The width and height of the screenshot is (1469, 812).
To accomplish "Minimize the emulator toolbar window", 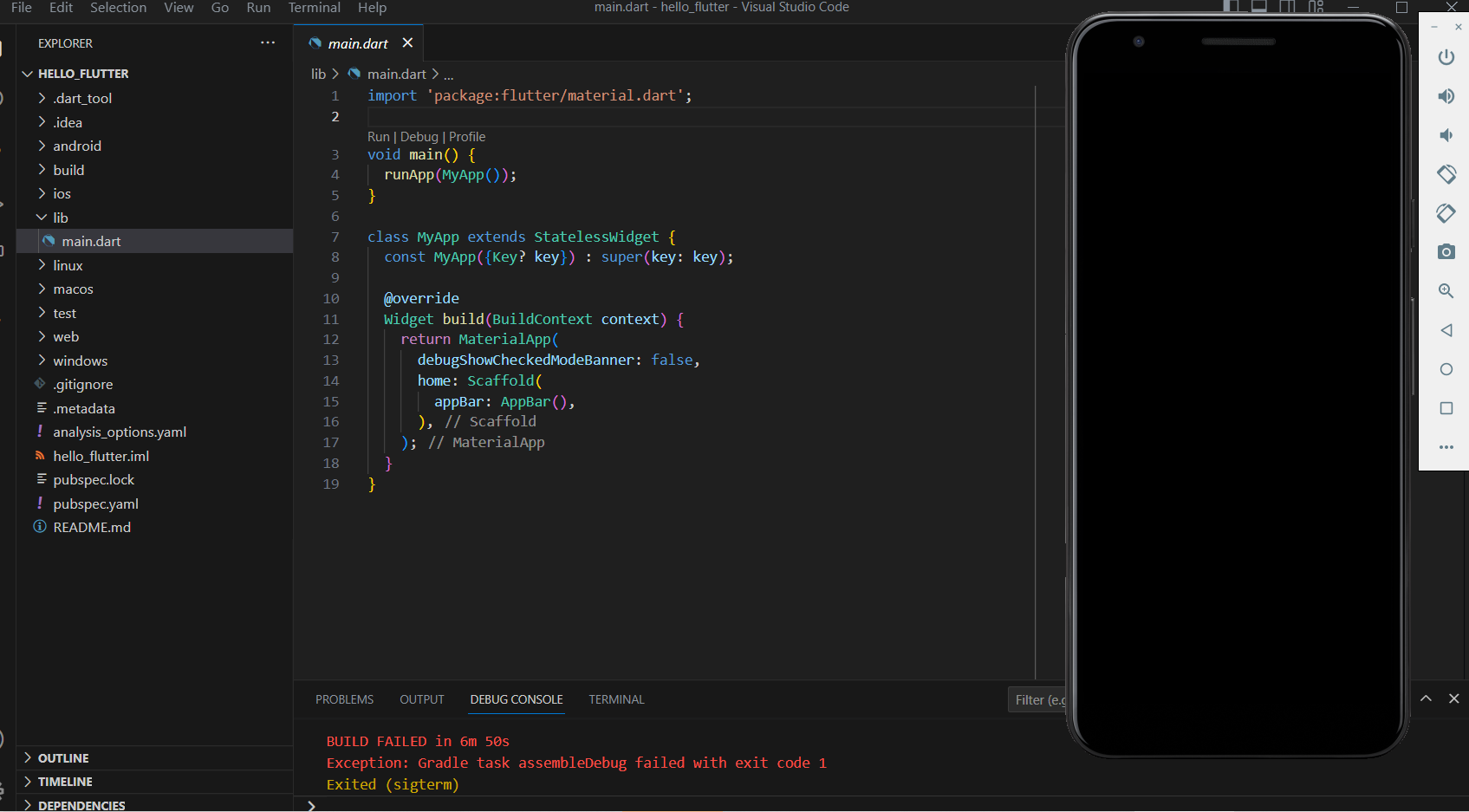I will [x=1434, y=28].
